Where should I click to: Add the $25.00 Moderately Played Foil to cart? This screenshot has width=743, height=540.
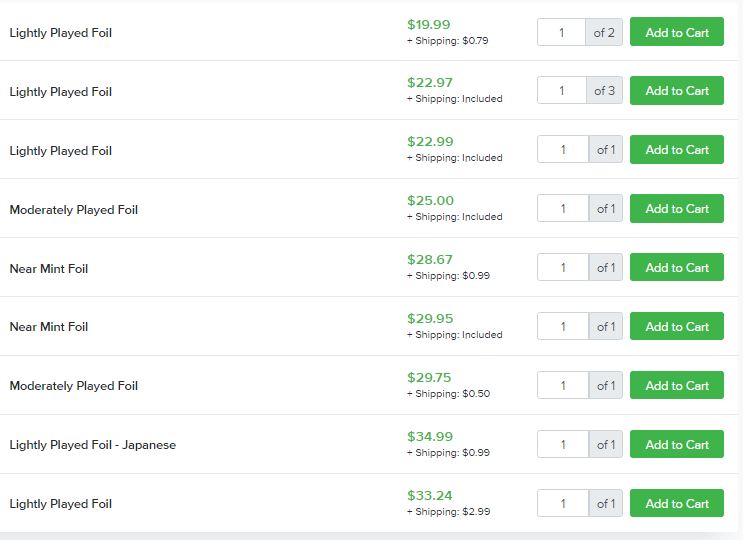[x=677, y=208]
